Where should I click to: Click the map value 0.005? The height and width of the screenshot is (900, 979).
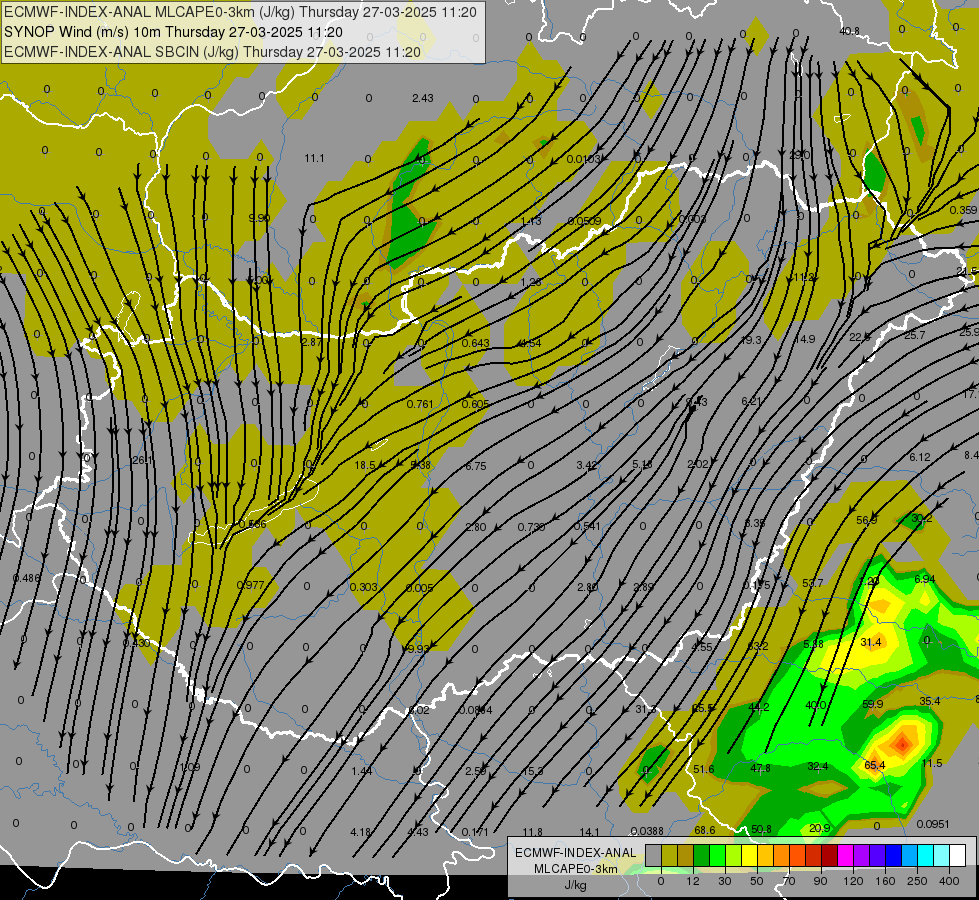pos(420,588)
